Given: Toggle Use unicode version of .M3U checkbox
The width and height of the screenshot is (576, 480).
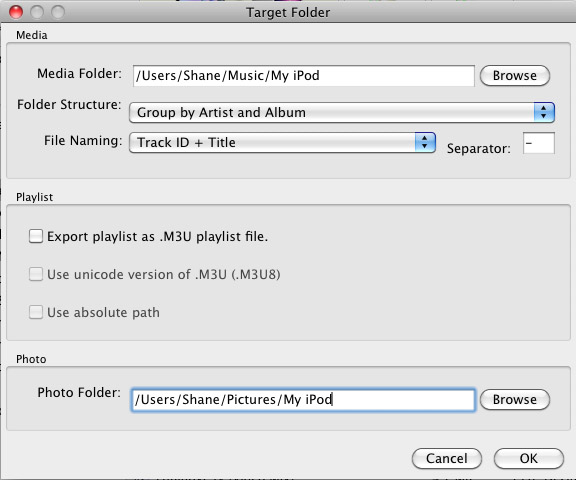Looking at the screenshot, I should click(36, 274).
